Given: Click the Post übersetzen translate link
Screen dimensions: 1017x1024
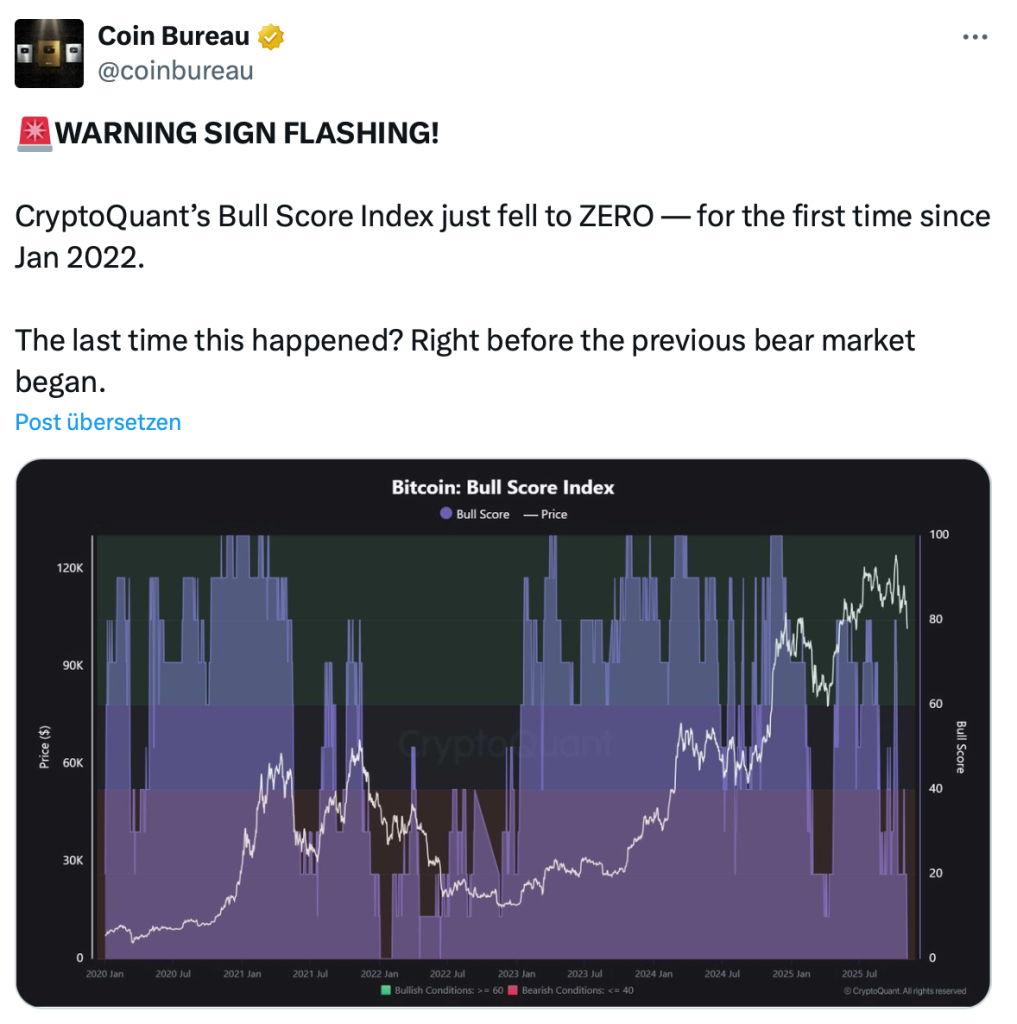Looking at the screenshot, I should point(98,422).
